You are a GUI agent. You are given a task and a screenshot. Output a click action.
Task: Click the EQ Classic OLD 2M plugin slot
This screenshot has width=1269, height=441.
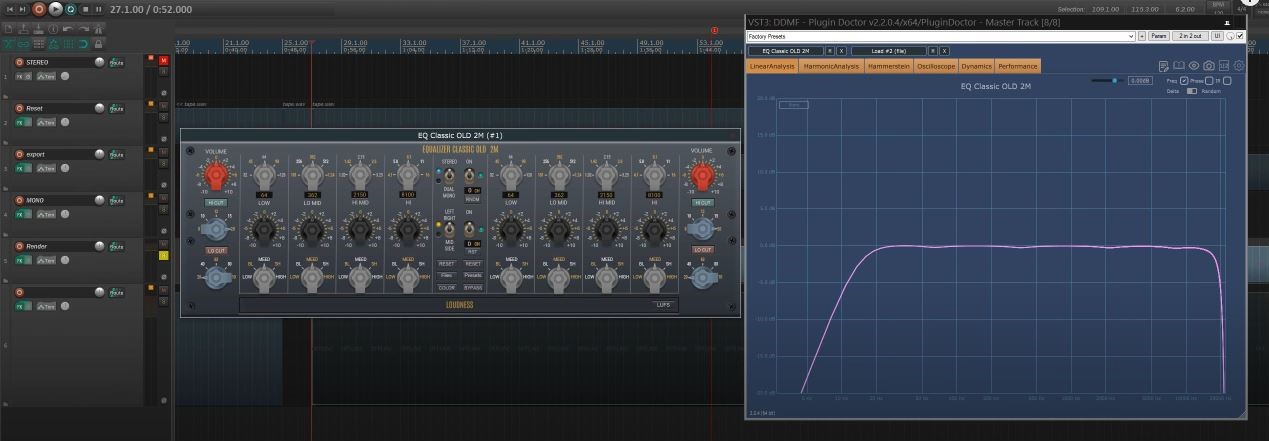click(x=786, y=50)
